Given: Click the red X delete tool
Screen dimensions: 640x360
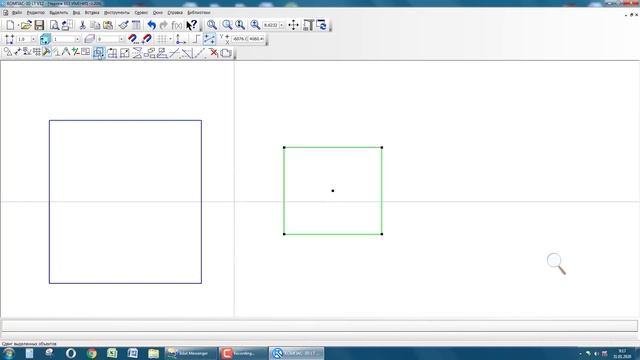Looking at the screenshot, I should [213, 53].
